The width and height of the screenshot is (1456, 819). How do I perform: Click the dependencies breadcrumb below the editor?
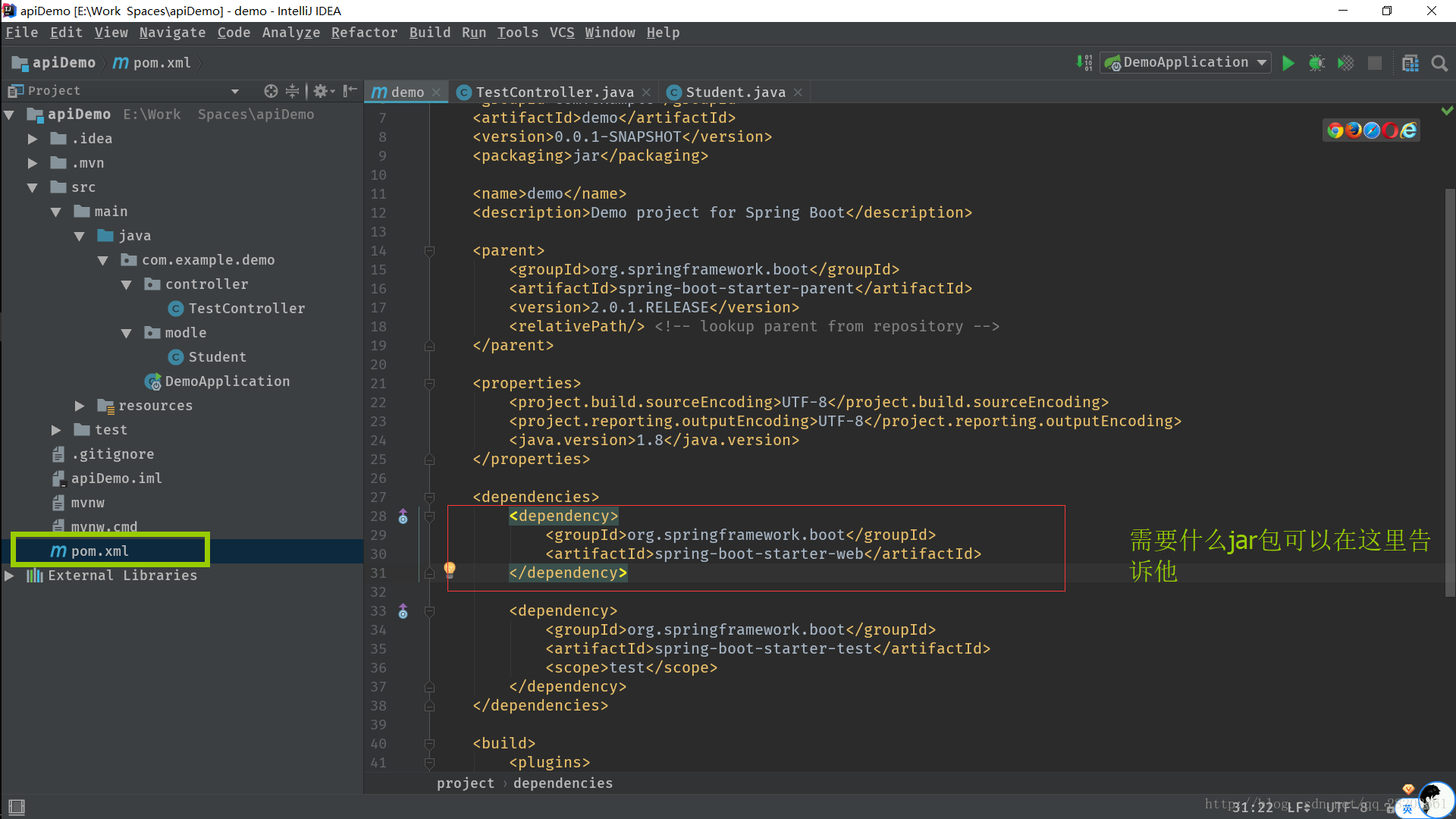(563, 783)
